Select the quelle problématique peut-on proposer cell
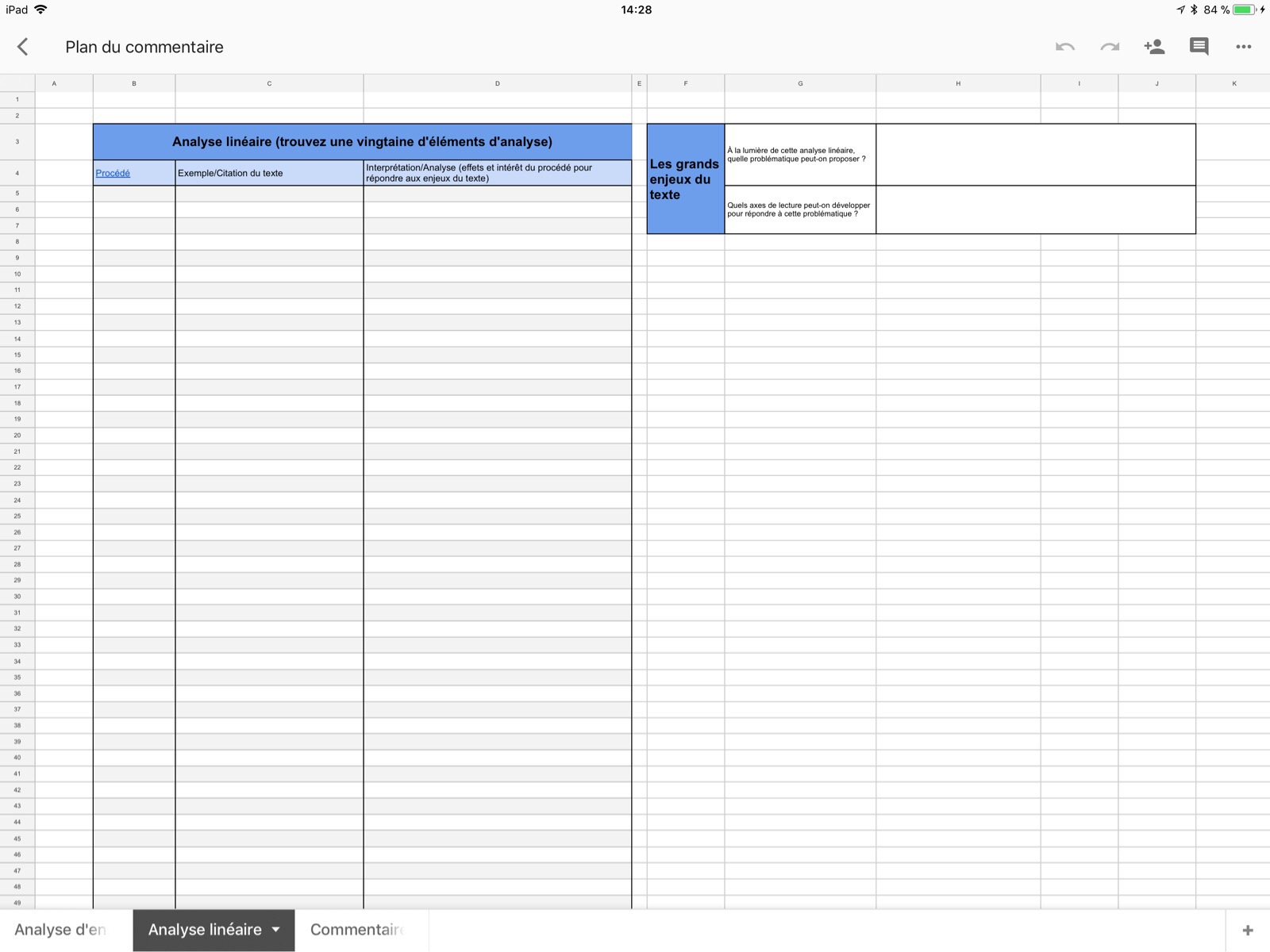 800,155
